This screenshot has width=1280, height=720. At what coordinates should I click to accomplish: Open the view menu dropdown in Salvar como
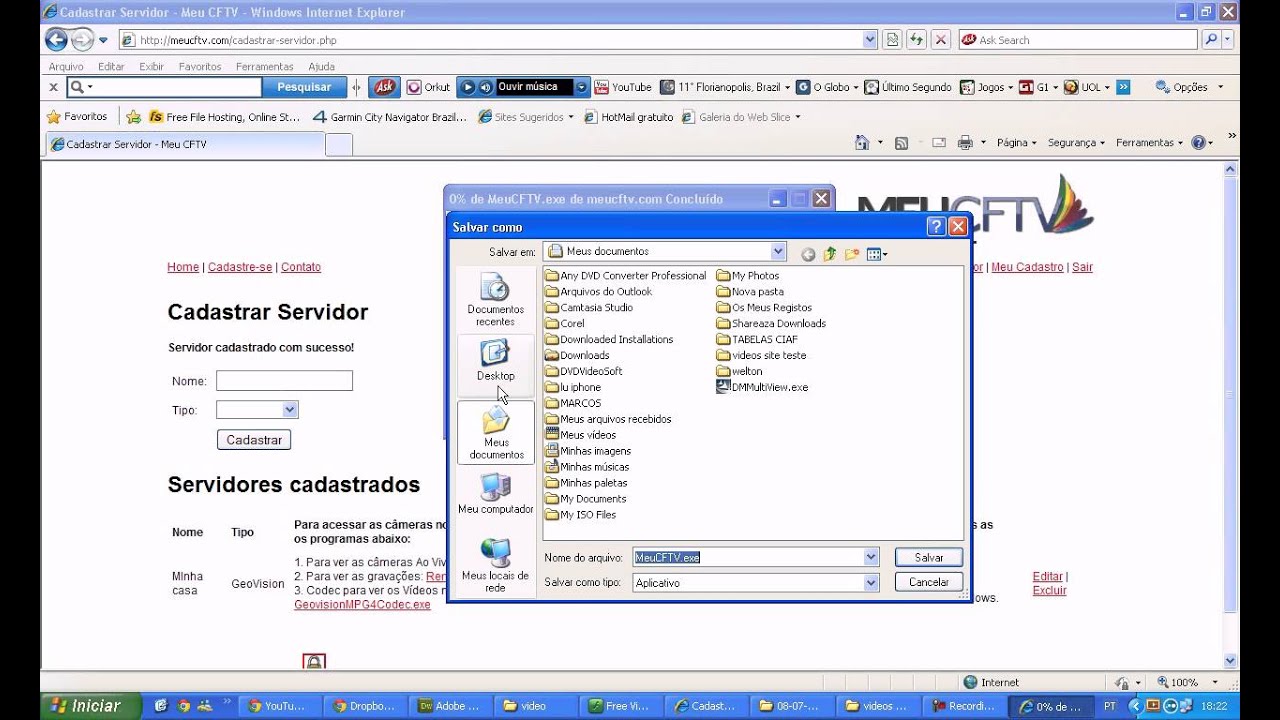tap(877, 254)
